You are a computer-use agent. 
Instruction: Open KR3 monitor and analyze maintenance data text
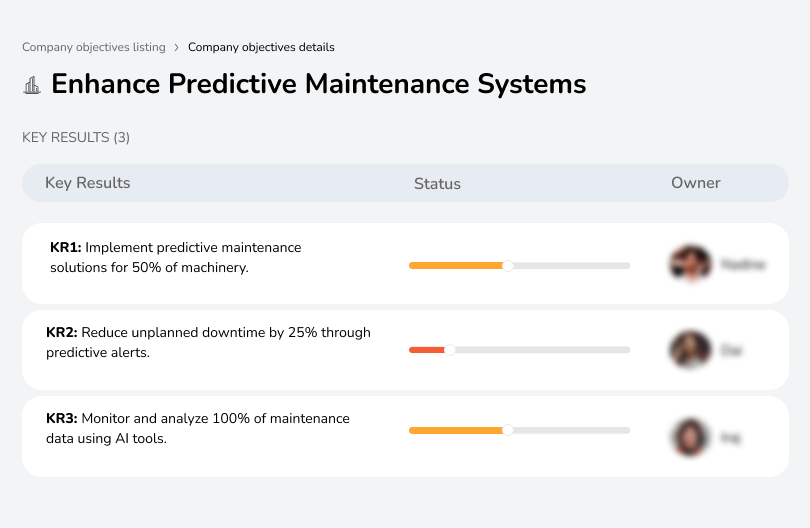pyautogui.click(x=198, y=428)
